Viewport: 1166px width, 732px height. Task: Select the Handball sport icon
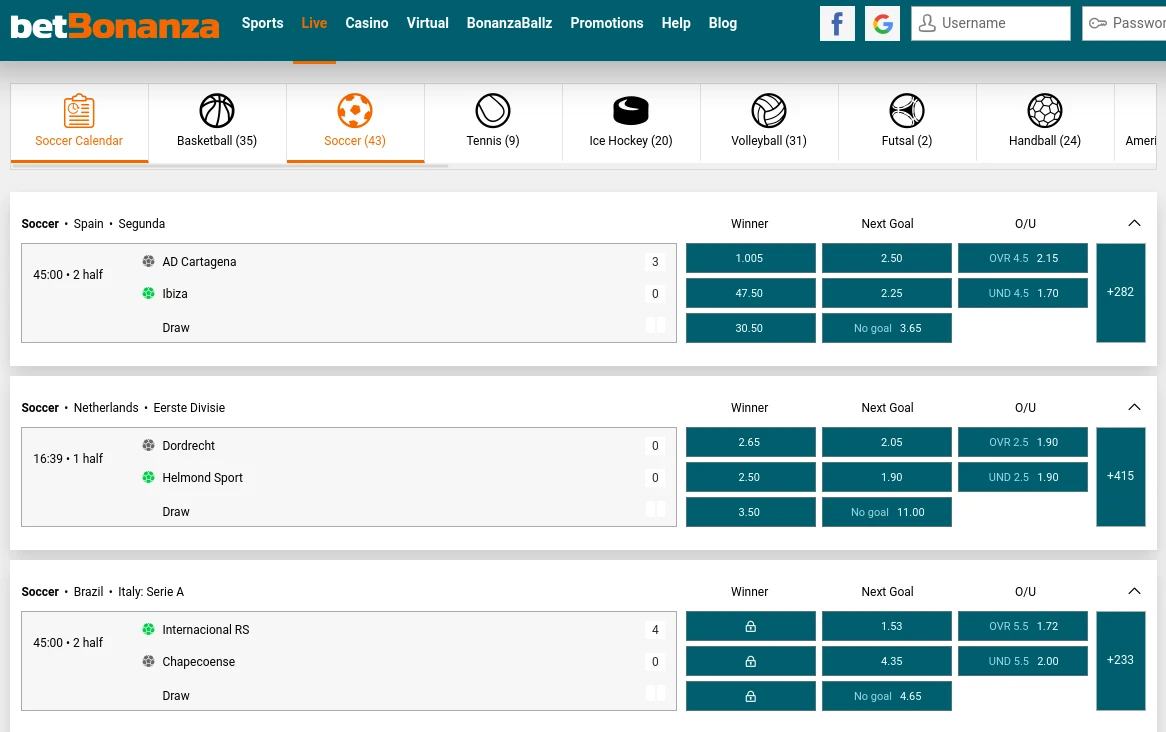(x=1045, y=111)
